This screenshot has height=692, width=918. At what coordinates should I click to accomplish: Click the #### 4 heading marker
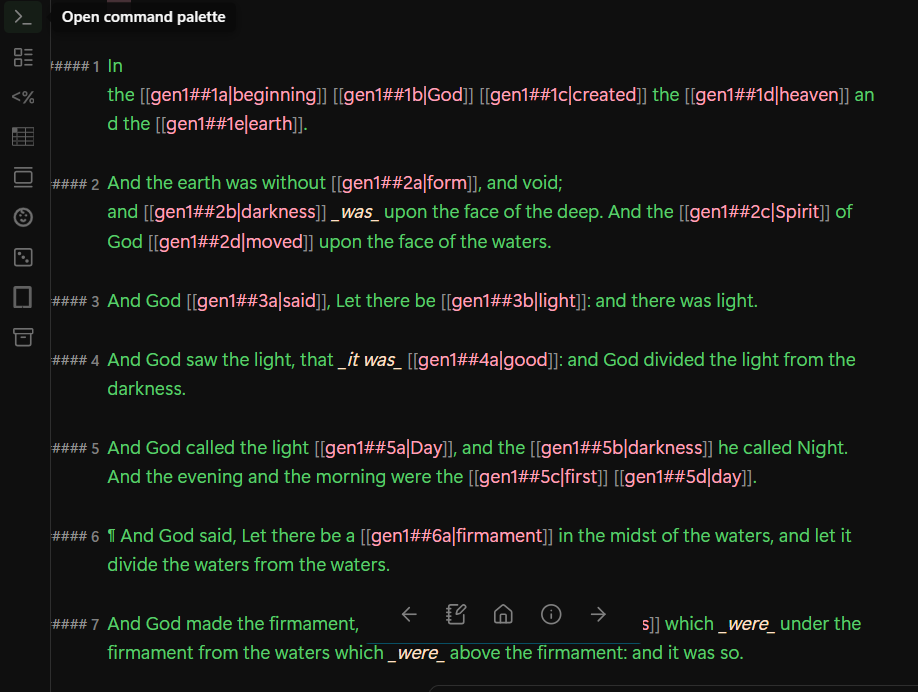coord(76,360)
